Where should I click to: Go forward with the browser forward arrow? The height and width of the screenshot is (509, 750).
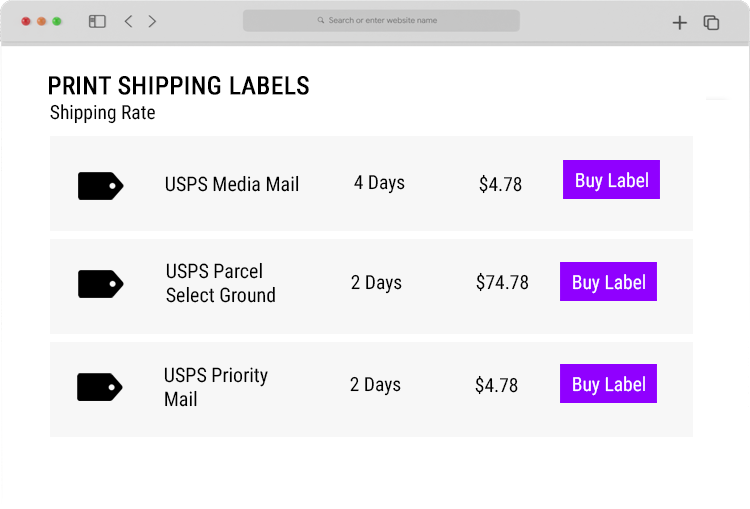pyautogui.click(x=152, y=22)
